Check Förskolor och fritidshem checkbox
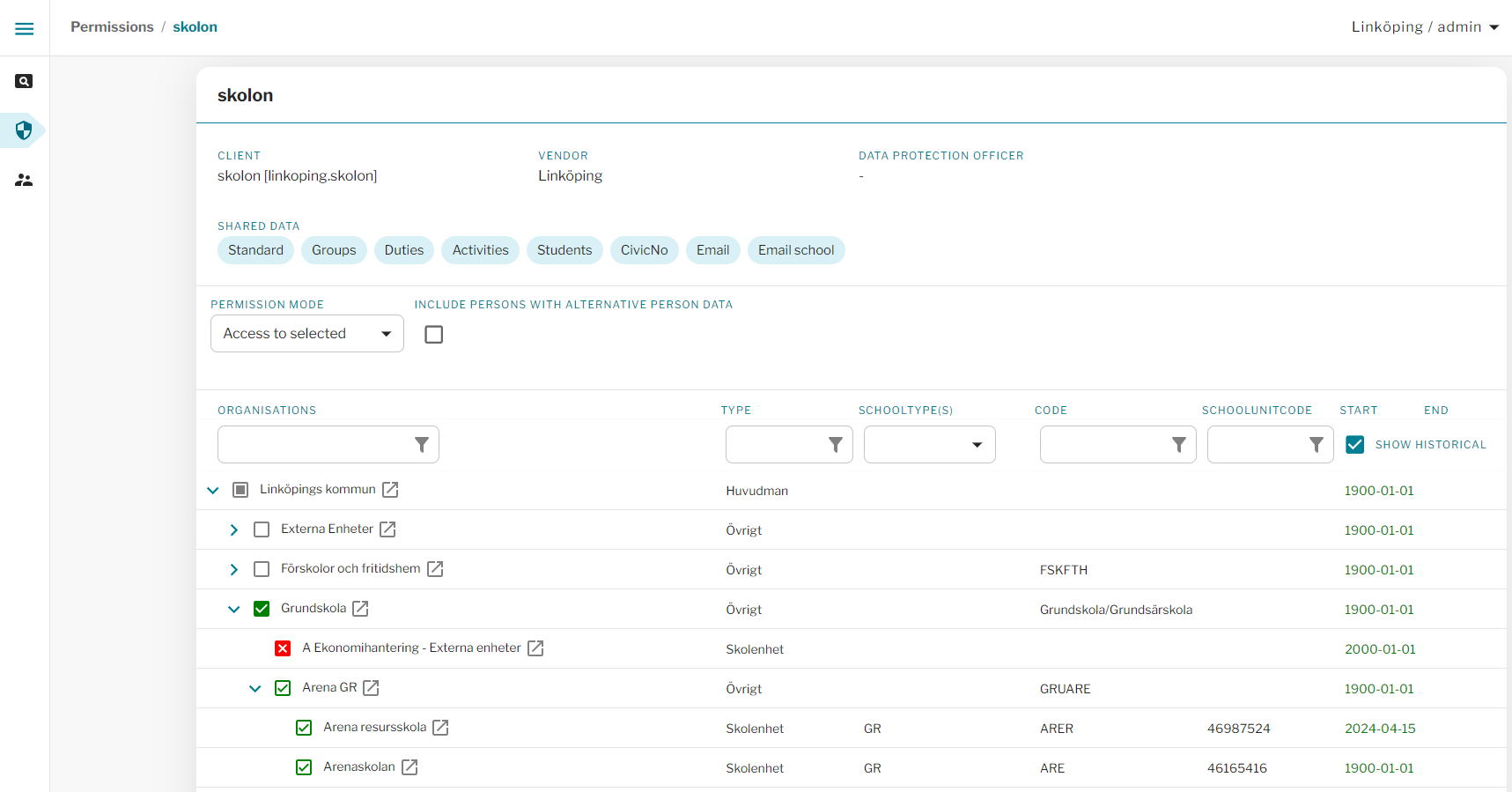This screenshot has width=1512, height=792. tap(262, 569)
